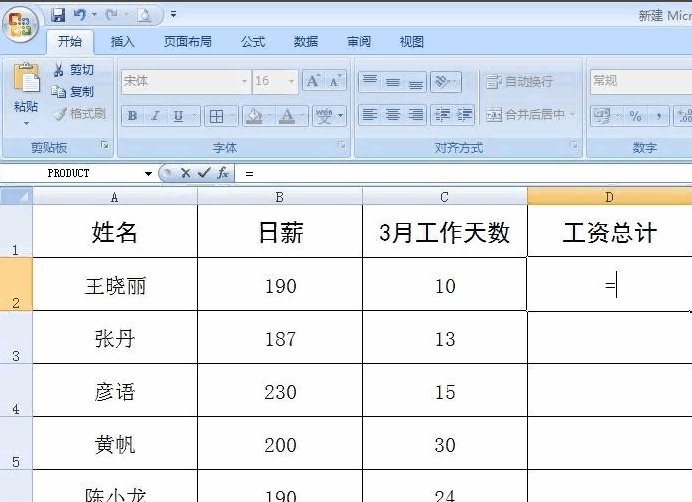The height and width of the screenshot is (502, 692).
Task: Open the 审阅 ribbon tab
Action: click(359, 42)
